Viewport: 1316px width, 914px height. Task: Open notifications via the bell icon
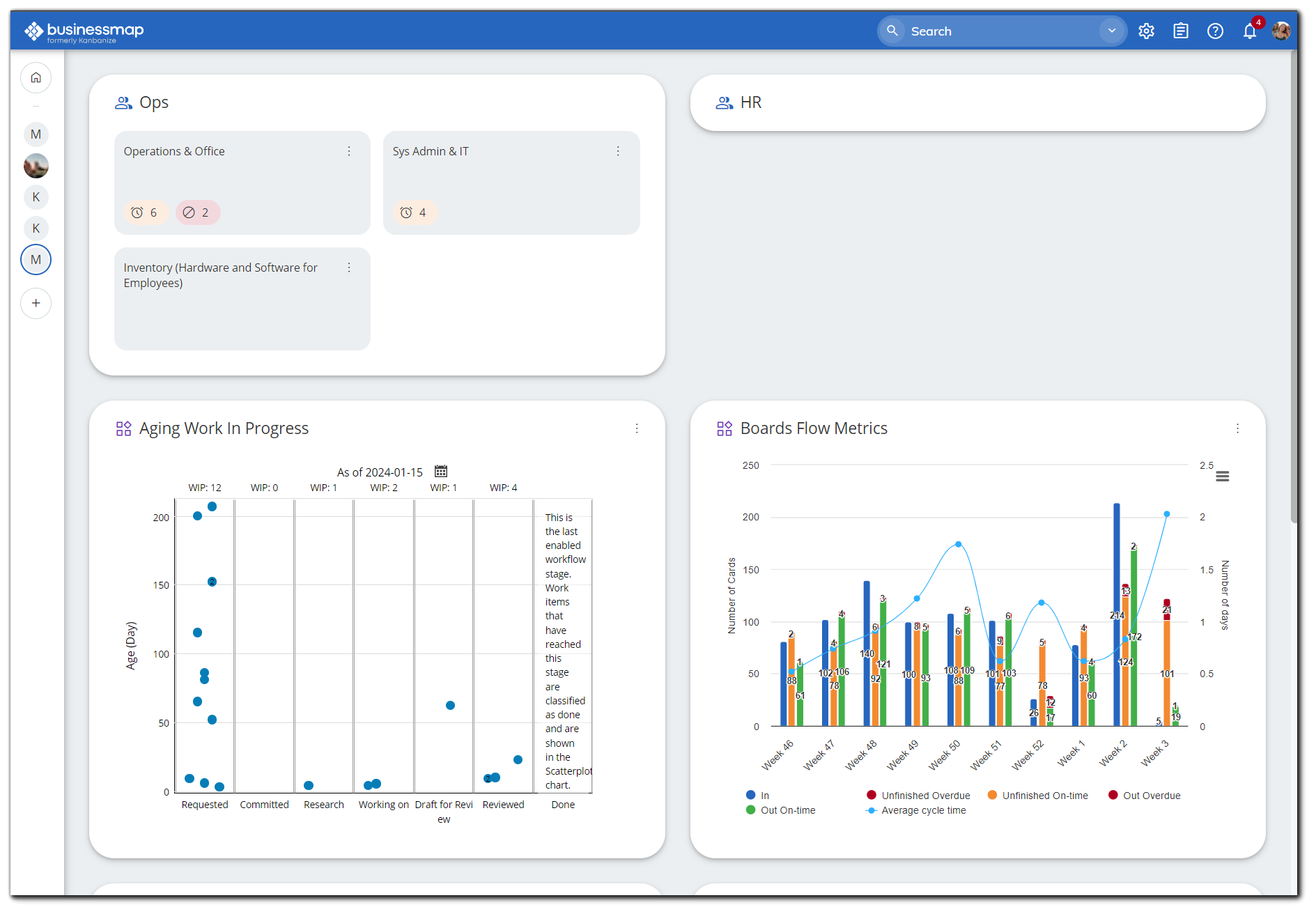[1249, 31]
